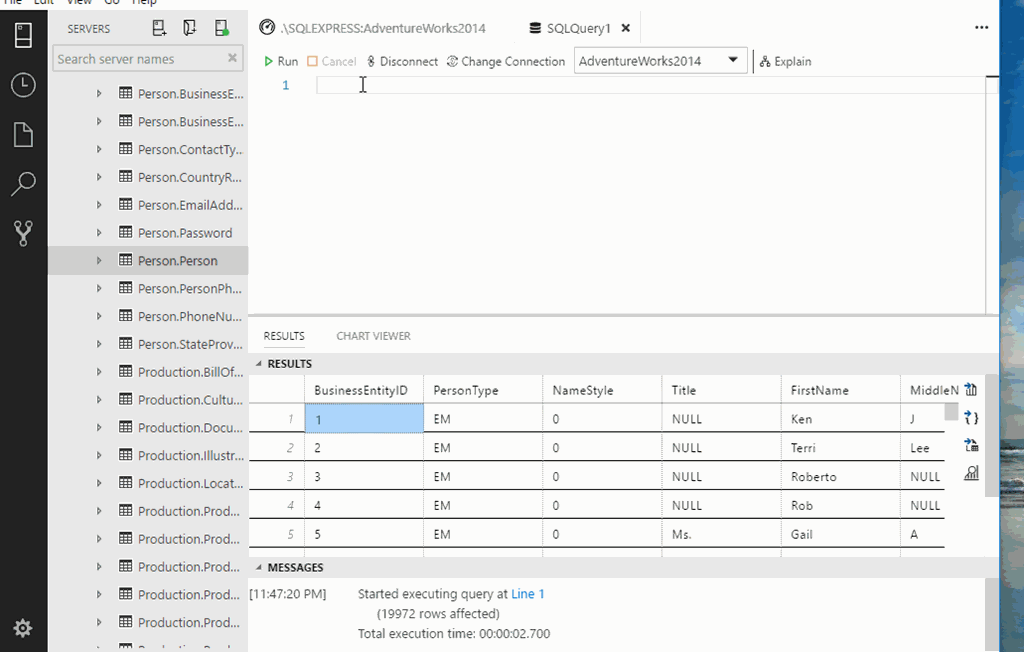This screenshot has height=652, width=1024.
Task: Open the Source Control branch icon
Action: click(x=24, y=233)
